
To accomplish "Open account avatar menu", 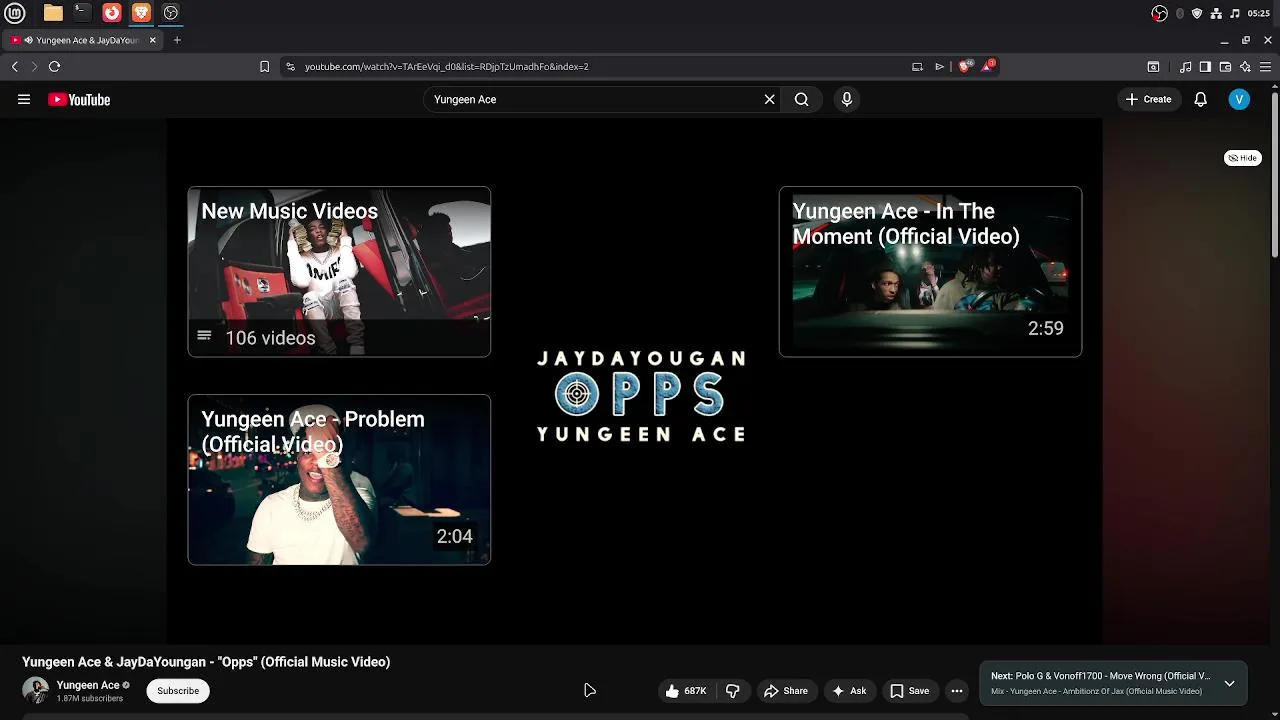I will tap(1239, 99).
